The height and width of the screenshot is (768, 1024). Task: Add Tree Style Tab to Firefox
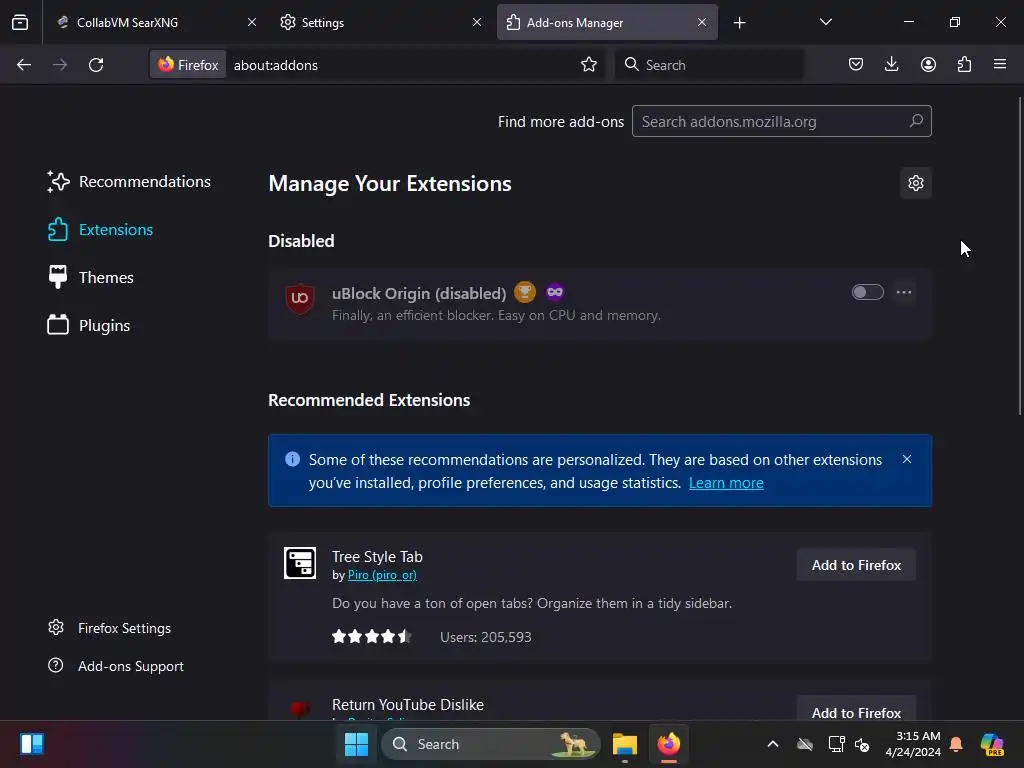856,565
